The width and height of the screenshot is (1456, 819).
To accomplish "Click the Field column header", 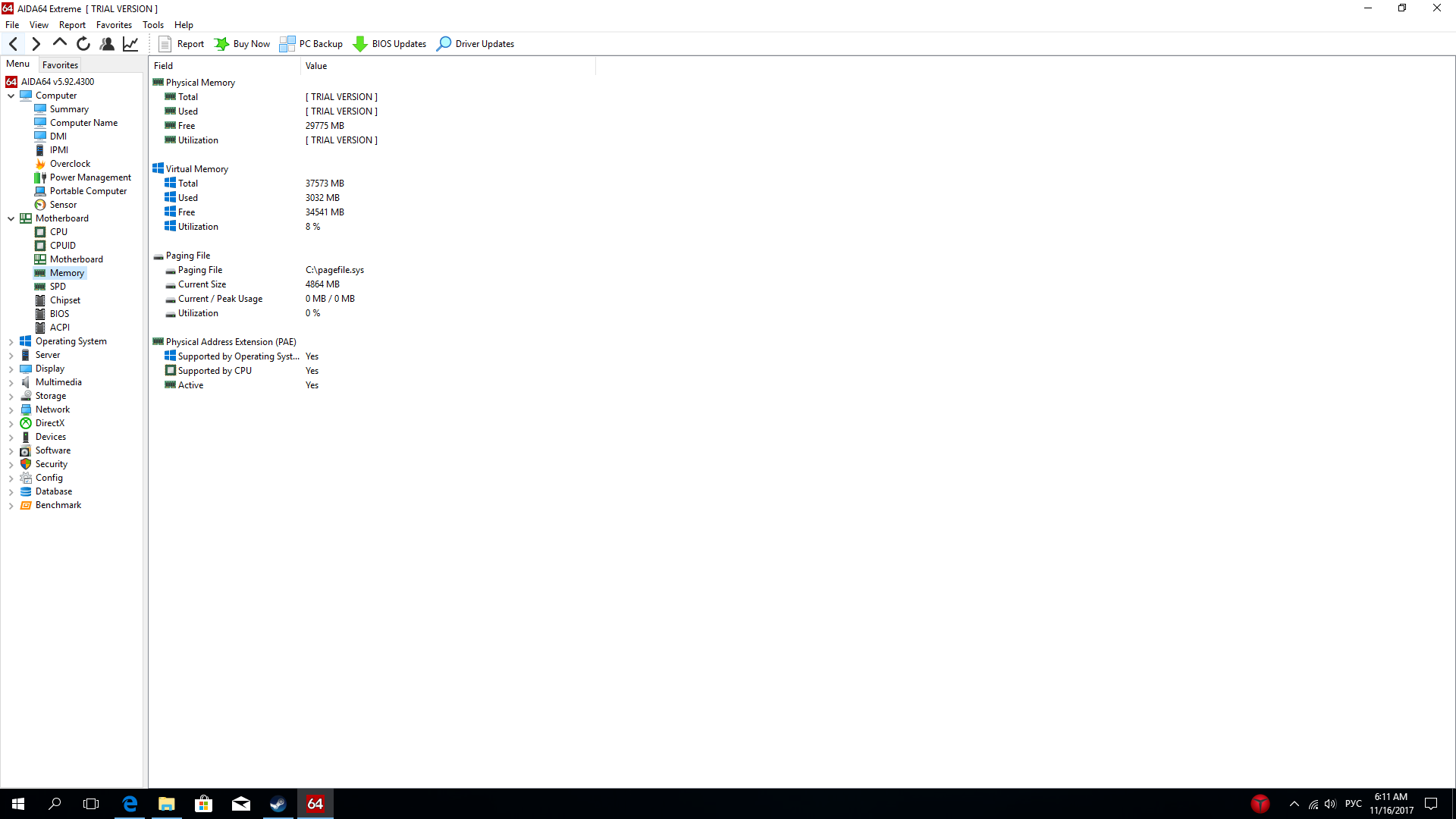I will click(224, 66).
